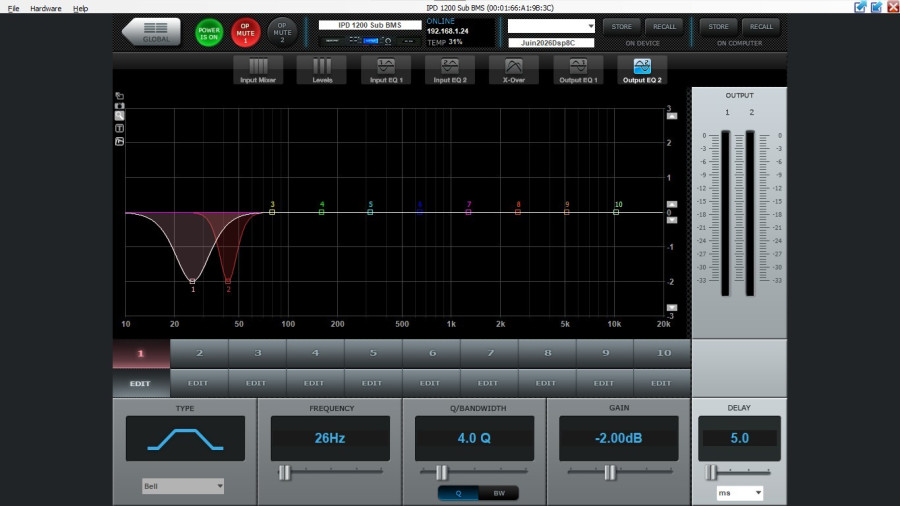Click the camera snapshot icon beside graph
900x506 pixels.
coord(119,106)
